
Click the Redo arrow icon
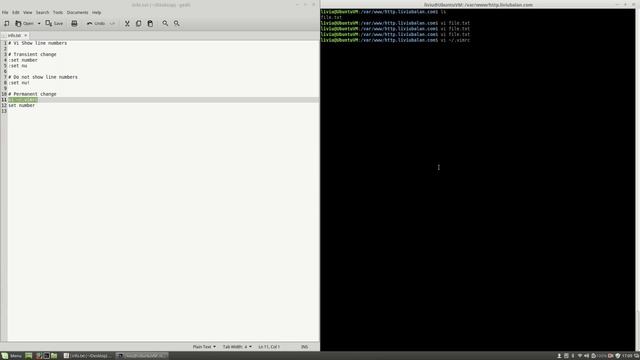coord(112,24)
